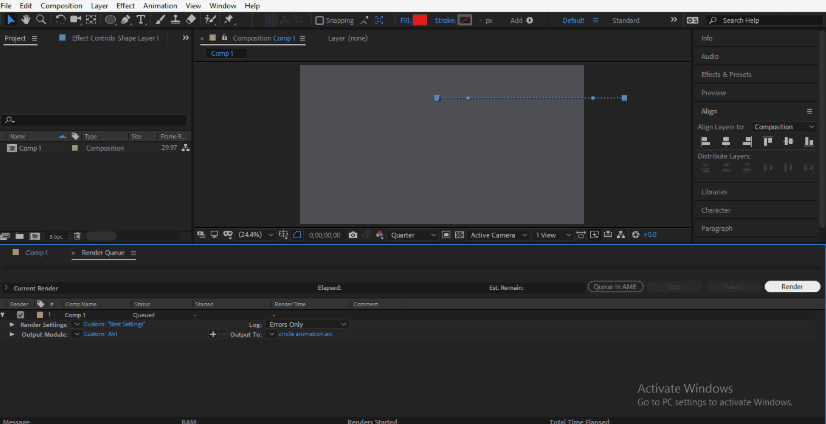Select the Hand tool
The height and width of the screenshot is (424, 826).
tap(25, 19)
